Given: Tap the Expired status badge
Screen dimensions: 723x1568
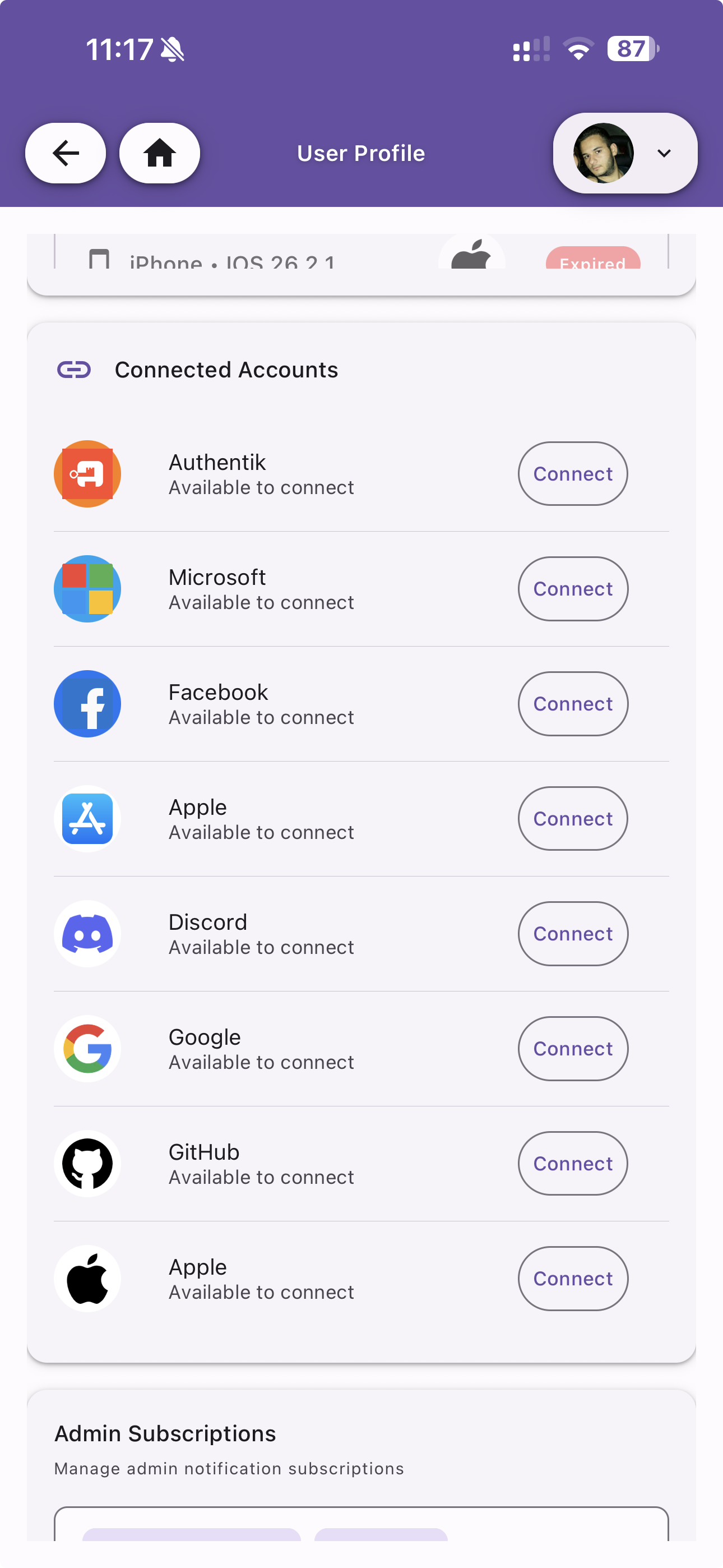Looking at the screenshot, I should (593, 260).
